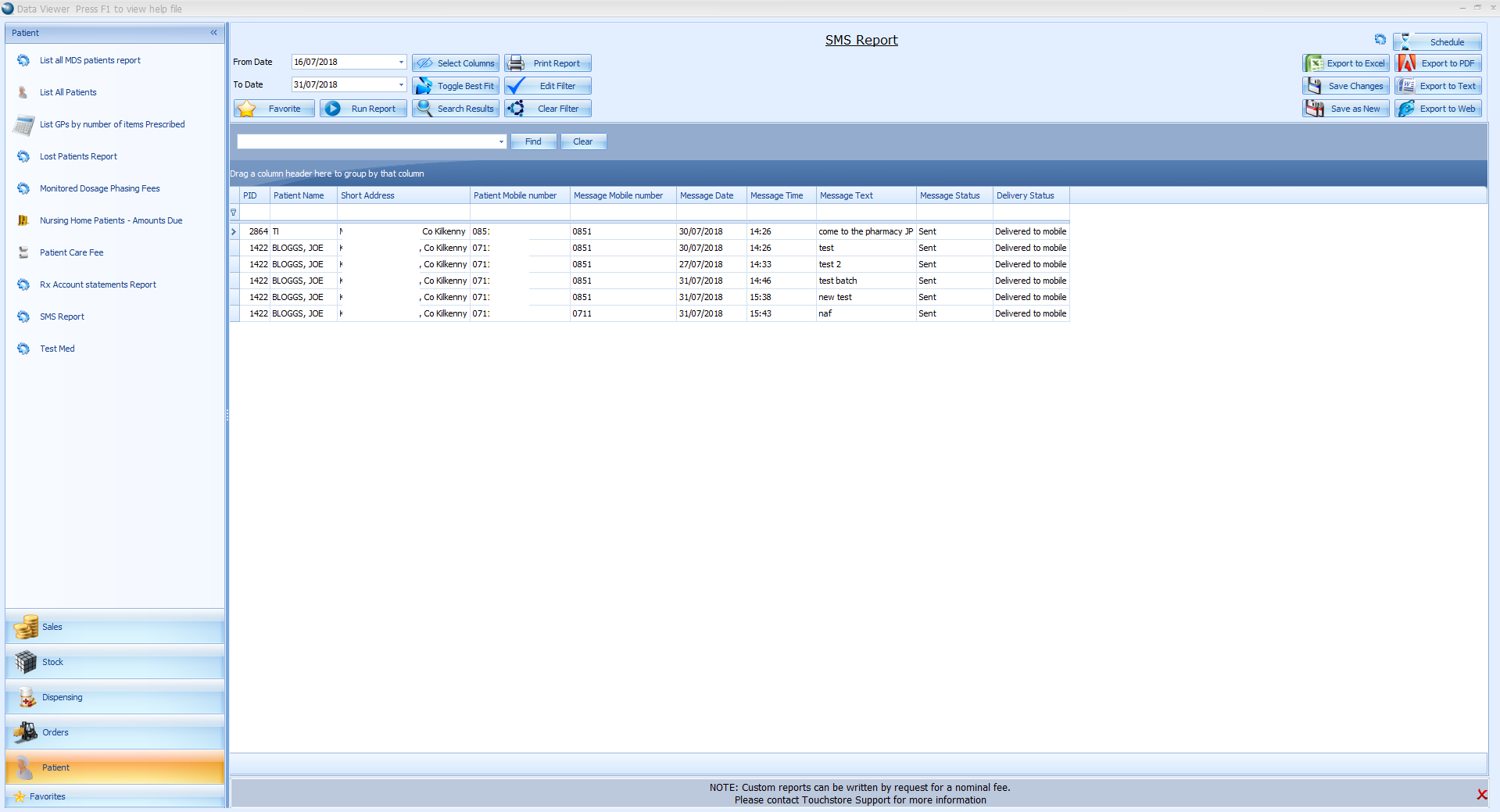The height and width of the screenshot is (812, 1500).
Task: Open Monitored Dosage Phasing Fees report
Action: pos(99,188)
